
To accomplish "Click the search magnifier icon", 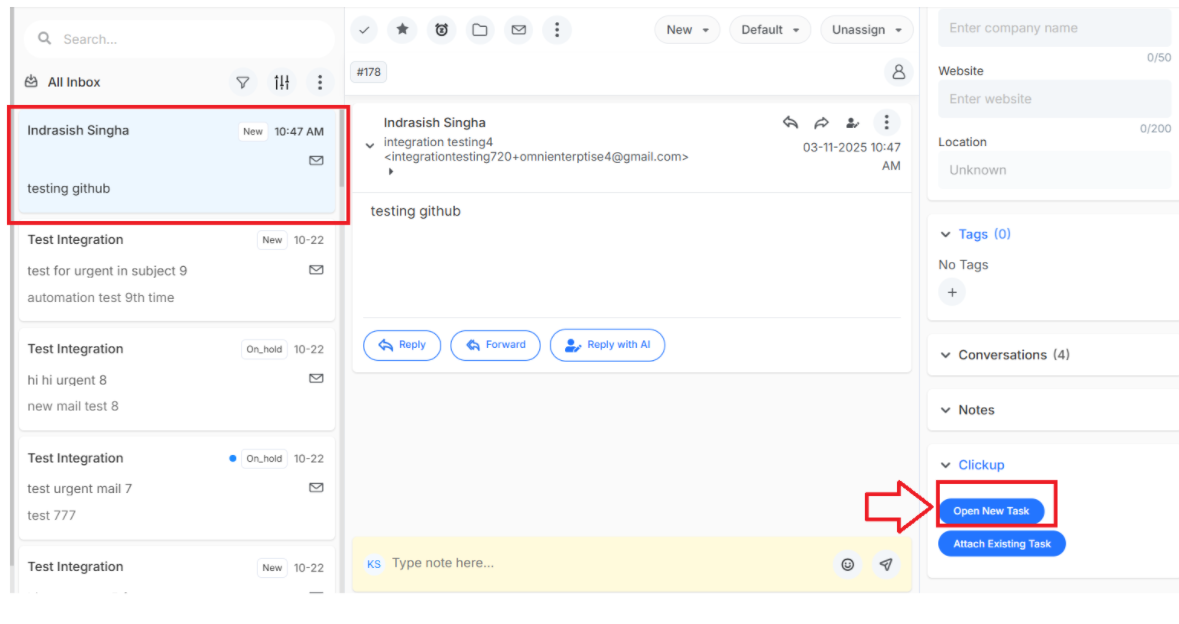I will point(44,38).
